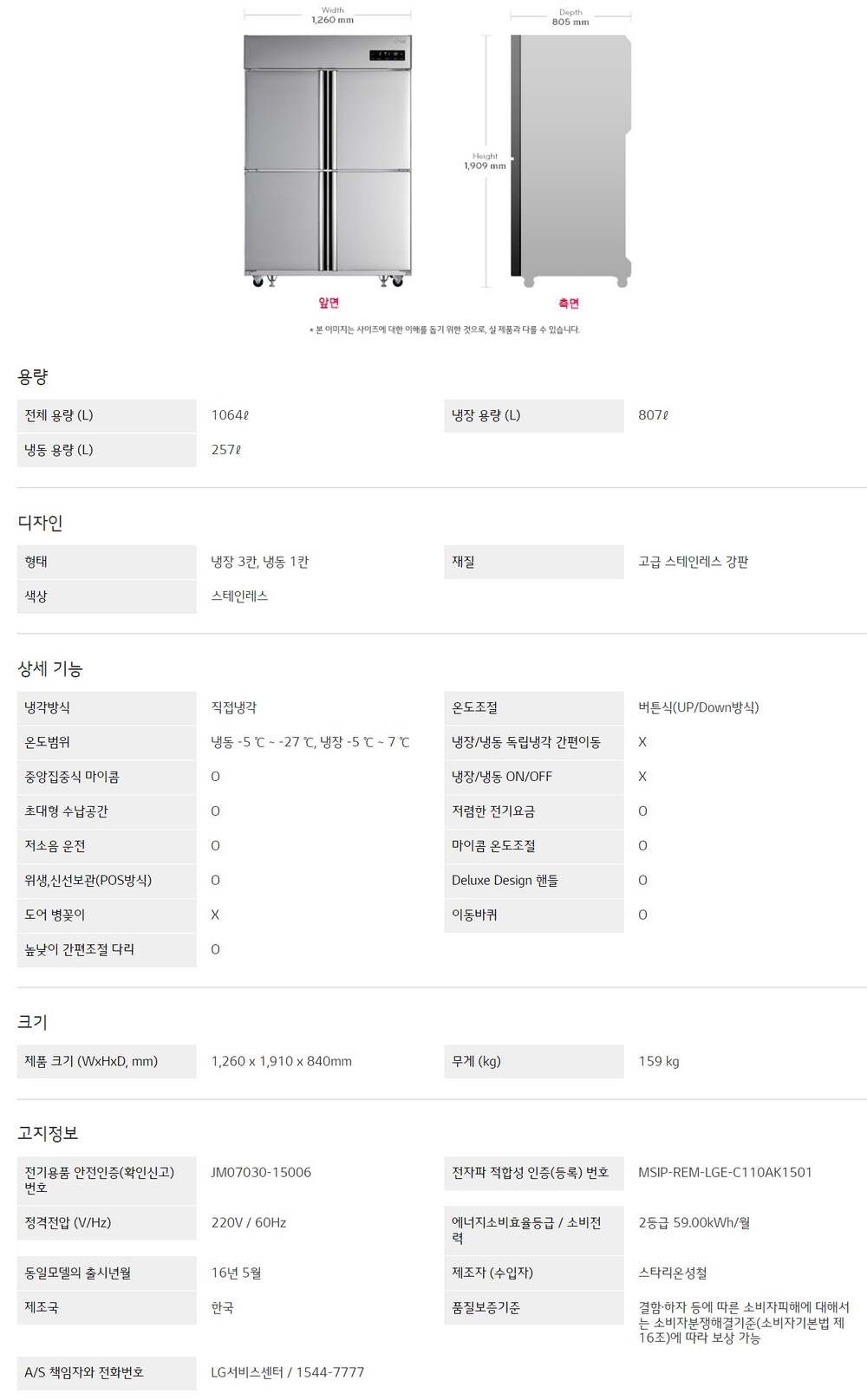Screen dimensions: 867x1400
Task: Click the 1064ℓ total capacity value
Action: coord(230,415)
